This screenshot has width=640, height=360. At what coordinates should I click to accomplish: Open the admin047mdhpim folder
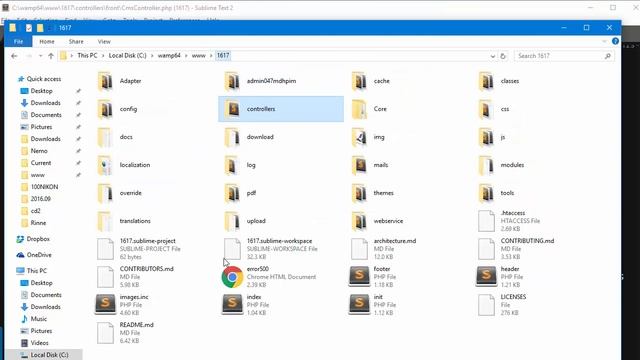coord(260,81)
